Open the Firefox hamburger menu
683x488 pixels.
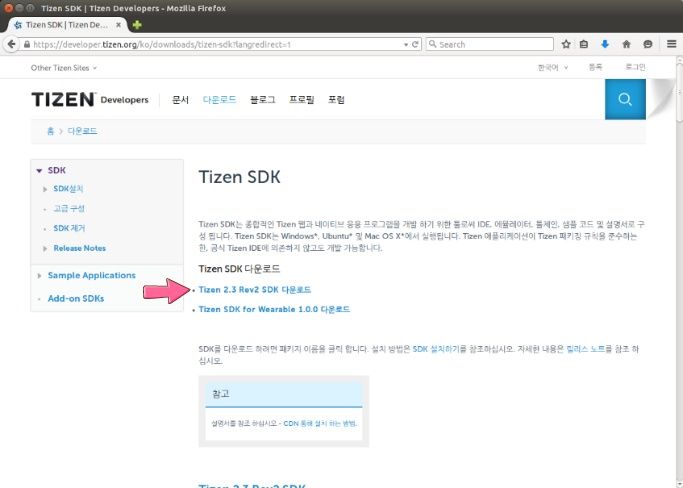[x=671, y=44]
